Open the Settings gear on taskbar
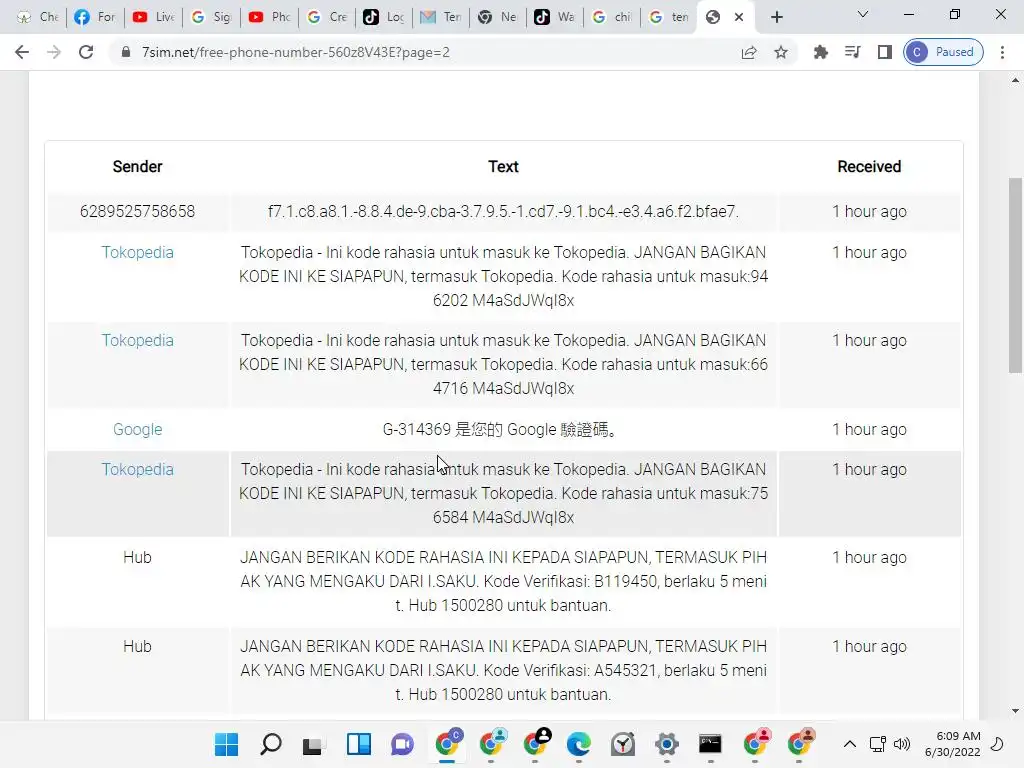1024x768 pixels. (667, 744)
